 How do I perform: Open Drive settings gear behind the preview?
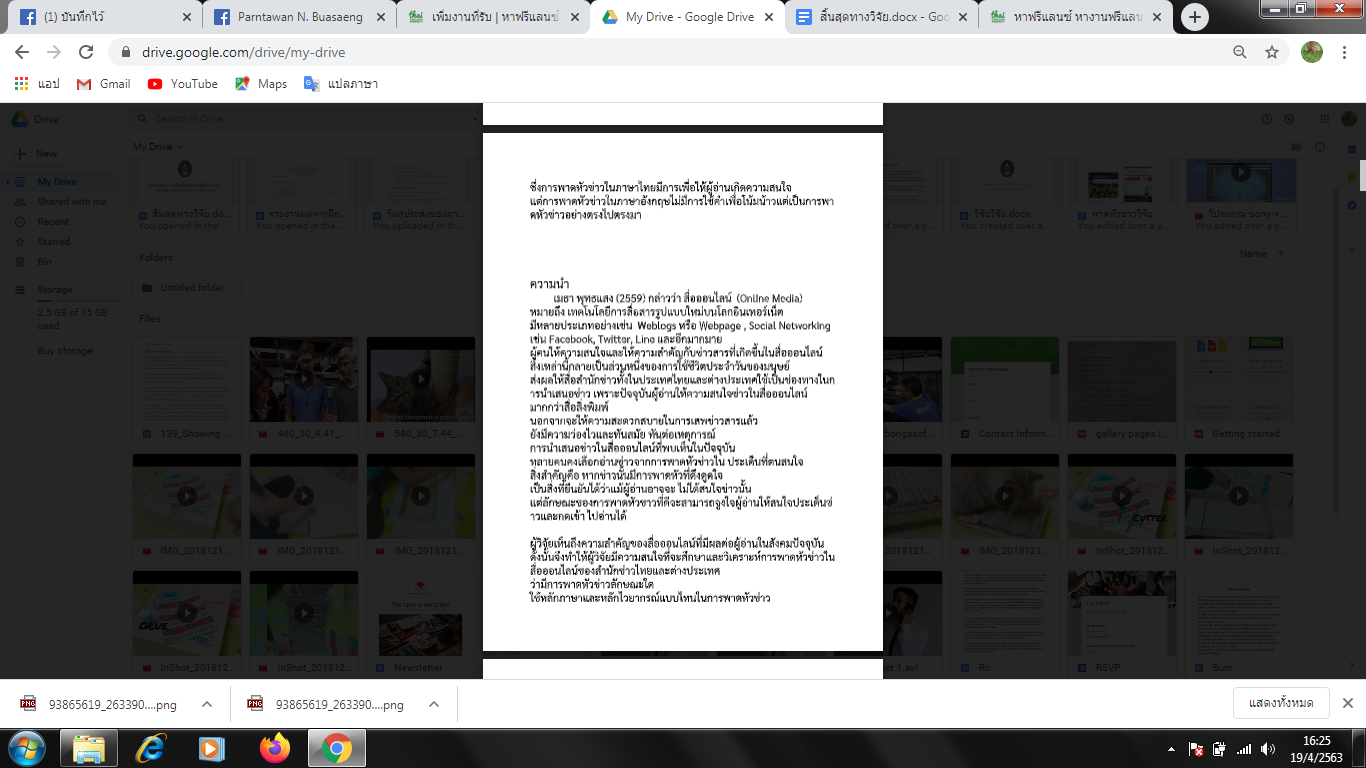point(1288,119)
